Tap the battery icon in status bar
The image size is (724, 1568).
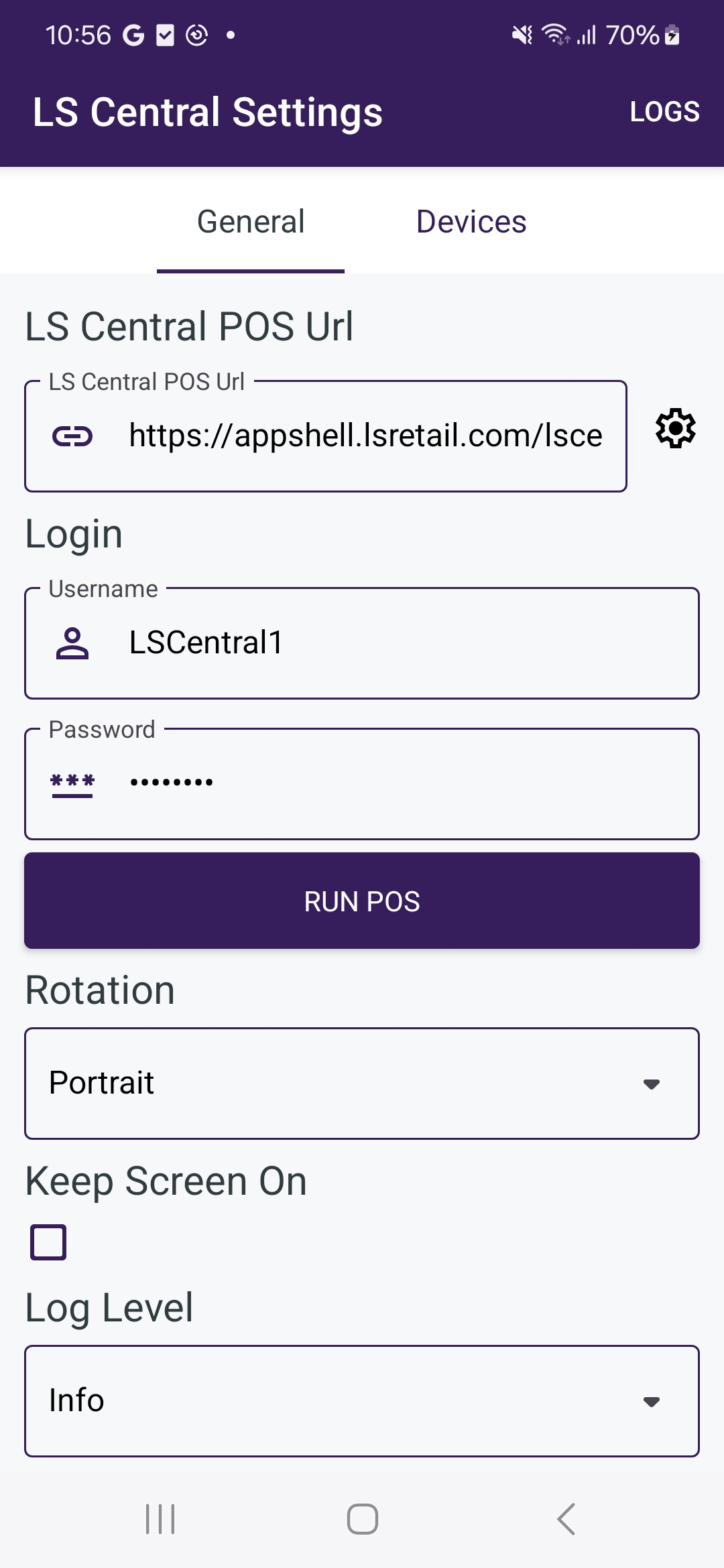[672, 36]
